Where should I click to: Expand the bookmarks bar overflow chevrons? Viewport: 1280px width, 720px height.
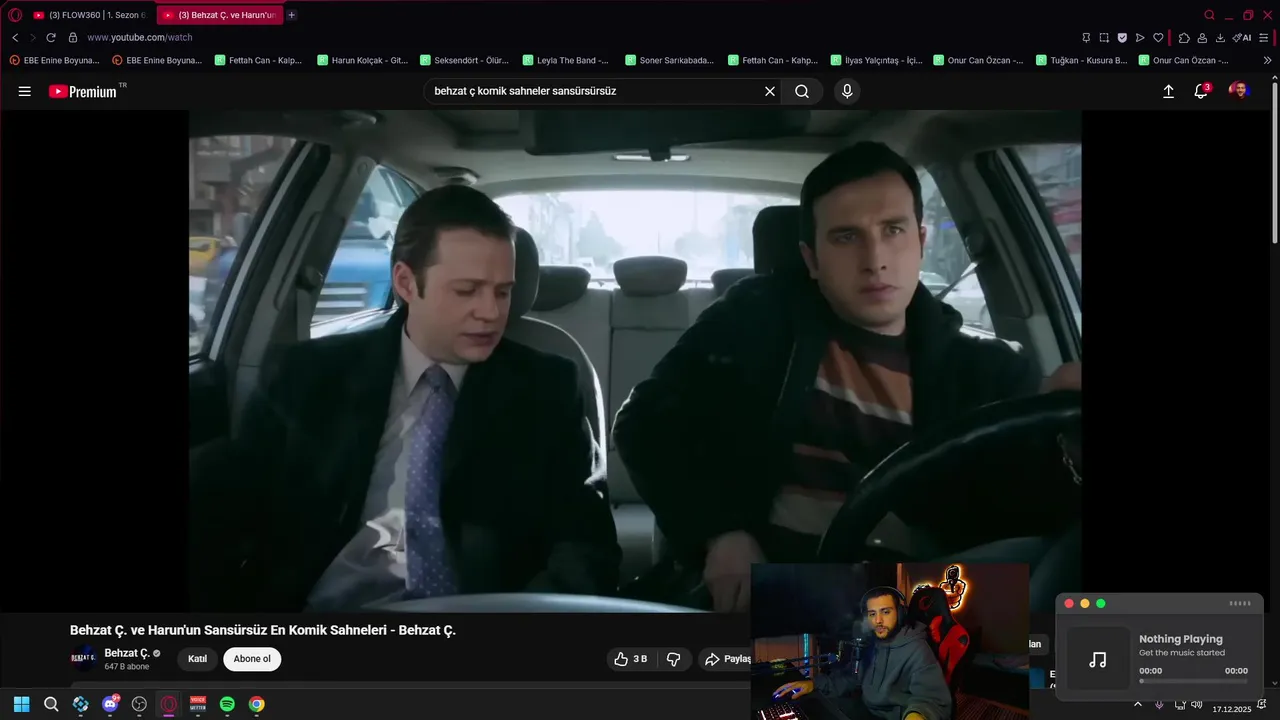(x=1267, y=60)
